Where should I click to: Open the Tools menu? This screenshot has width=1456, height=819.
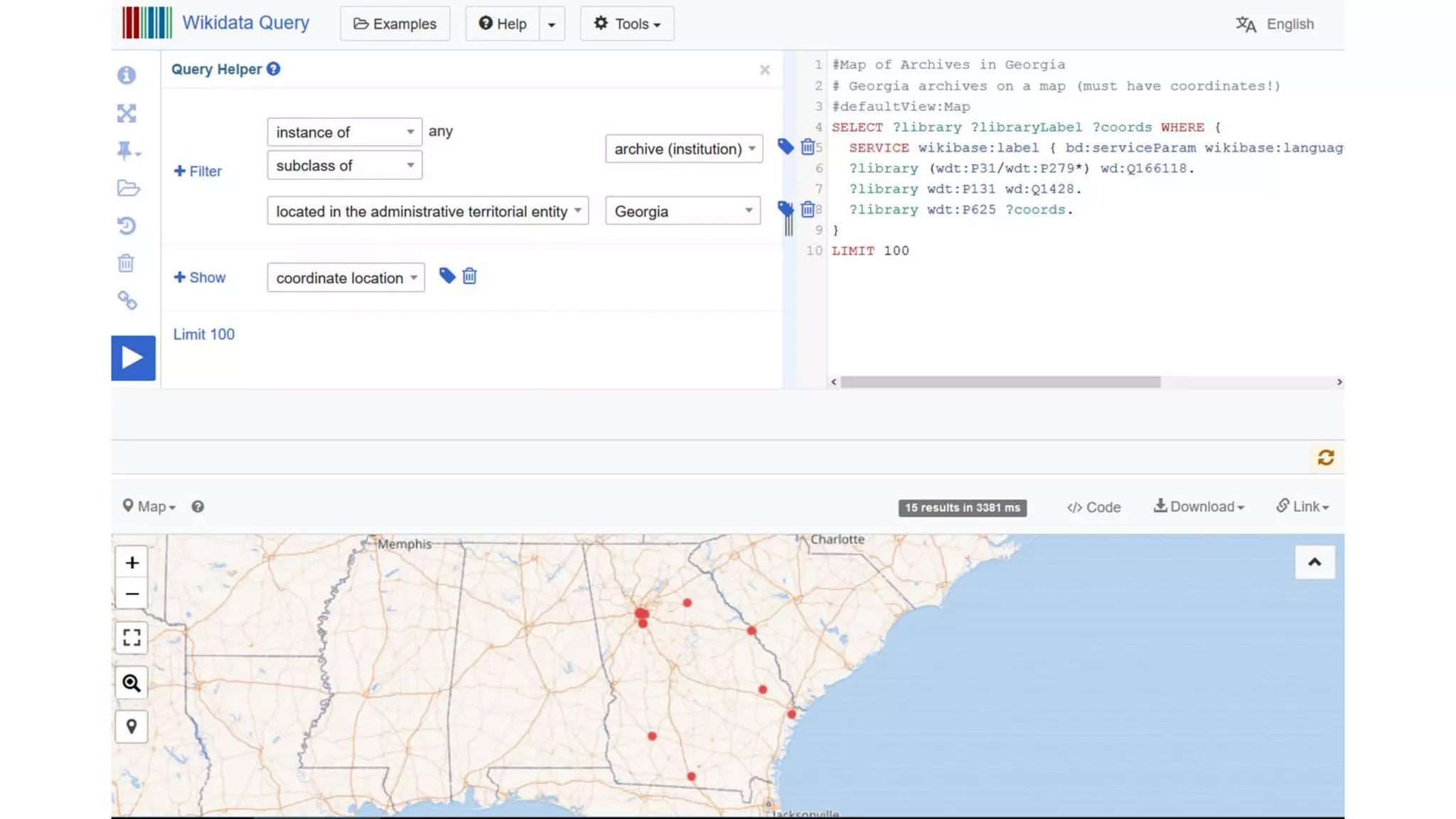[x=626, y=24]
